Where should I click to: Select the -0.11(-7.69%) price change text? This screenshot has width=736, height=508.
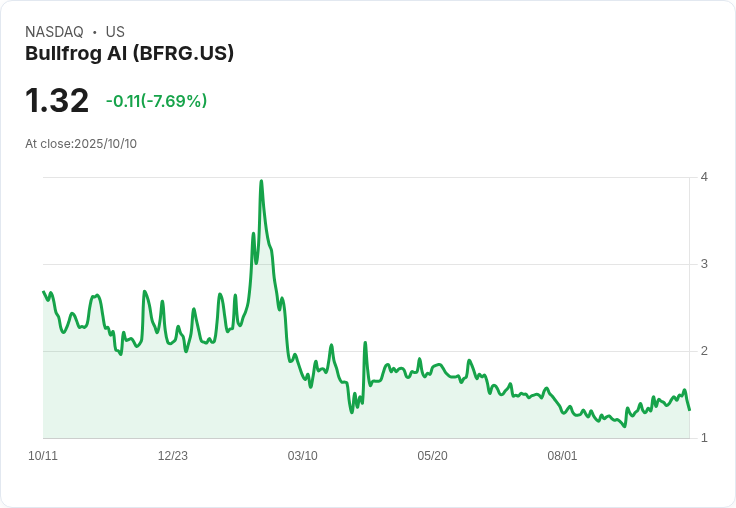point(156,101)
